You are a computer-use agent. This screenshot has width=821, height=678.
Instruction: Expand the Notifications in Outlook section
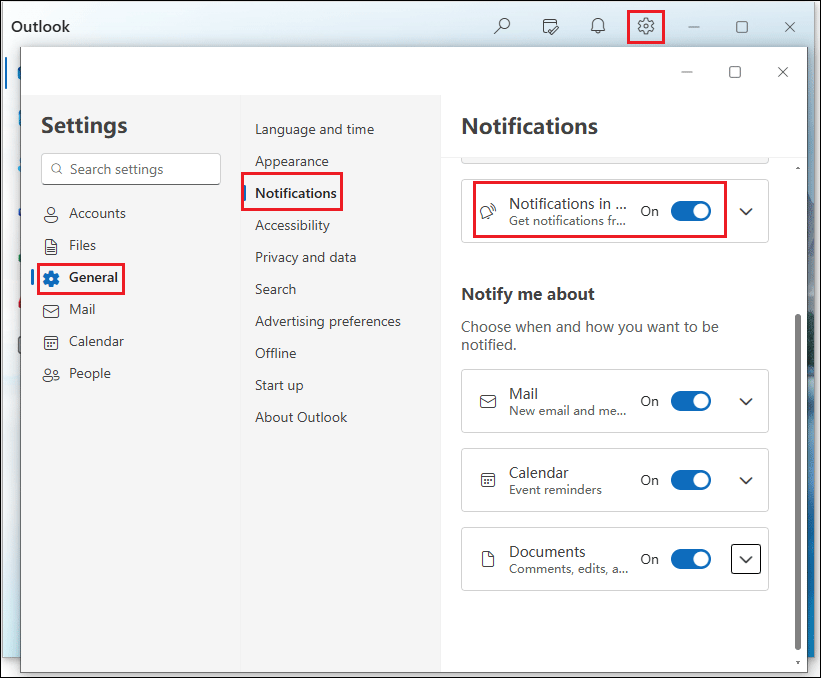pos(745,211)
